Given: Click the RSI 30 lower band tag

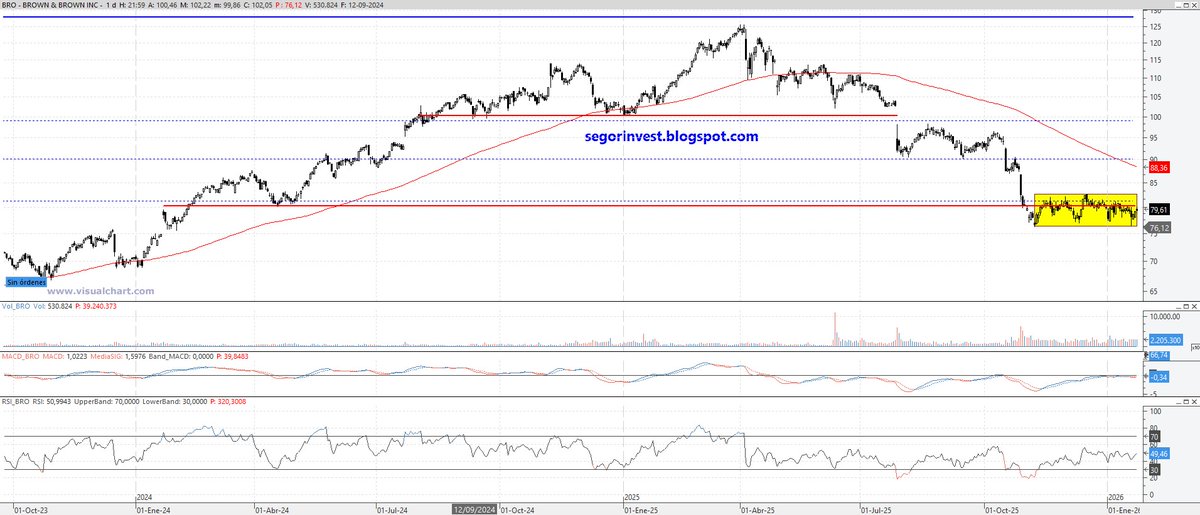Looking at the screenshot, I should (1155, 470).
